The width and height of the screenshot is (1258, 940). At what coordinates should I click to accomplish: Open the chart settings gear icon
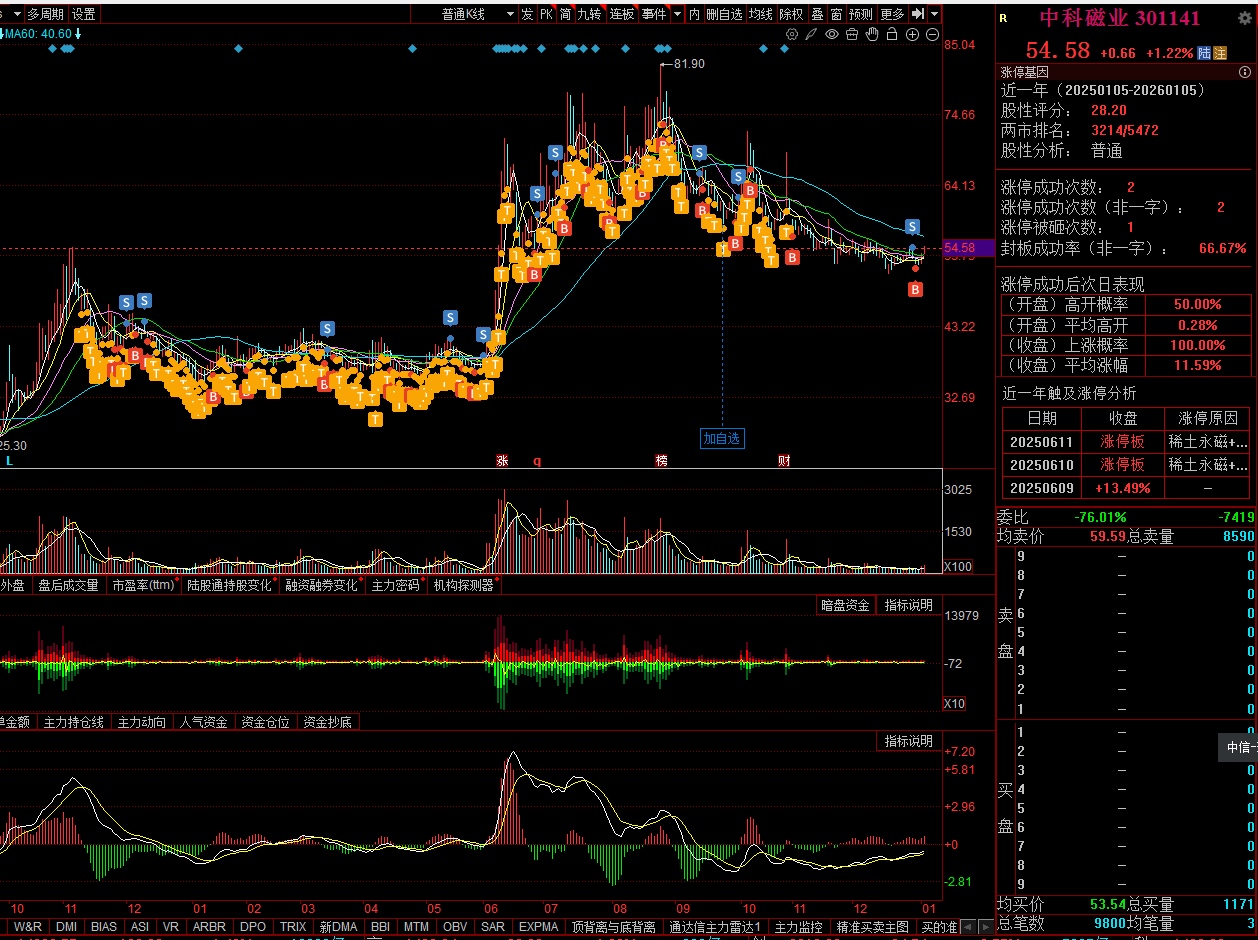click(792, 34)
